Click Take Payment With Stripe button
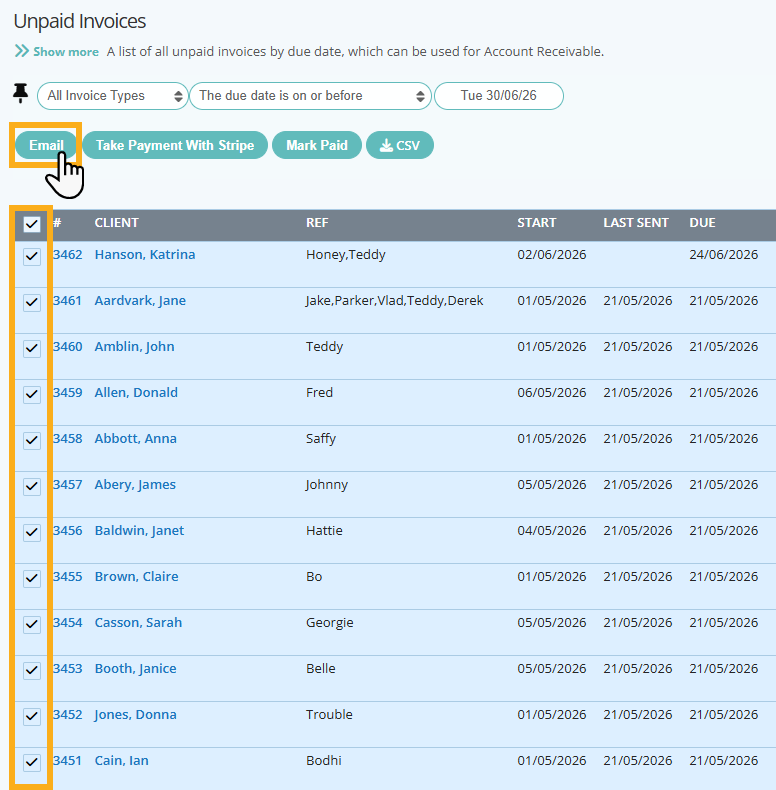The image size is (776, 790). (x=175, y=145)
